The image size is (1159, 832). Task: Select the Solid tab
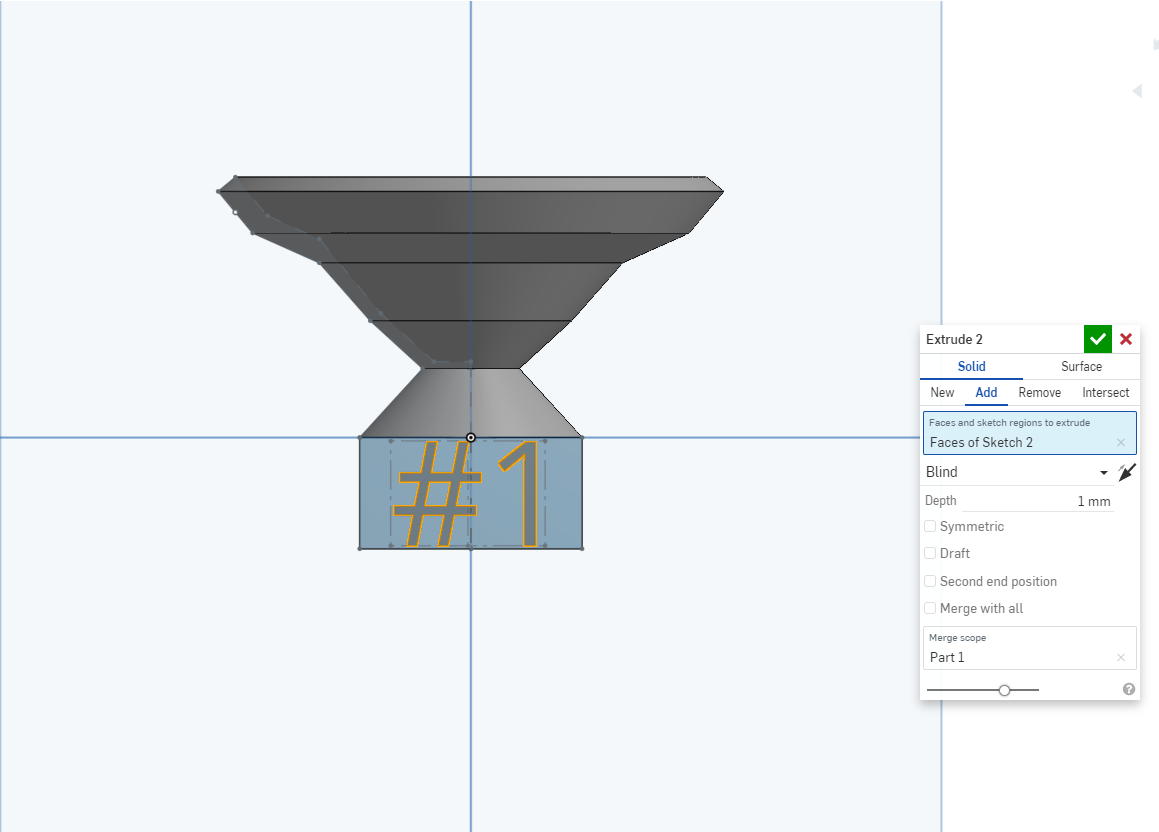coord(971,367)
